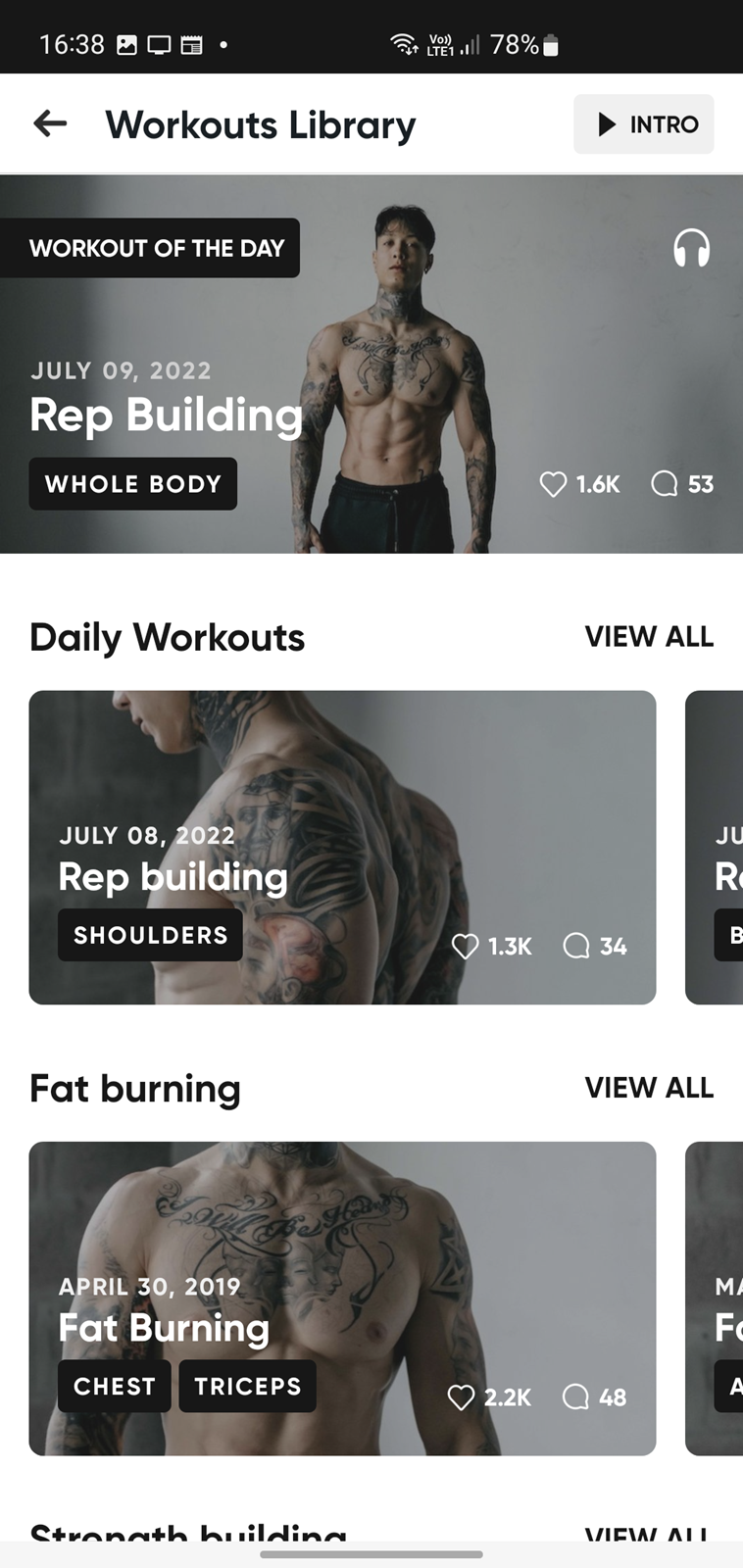Select the TRICEPS tag
The height and width of the screenshot is (1568, 743).
pos(247,1386)
